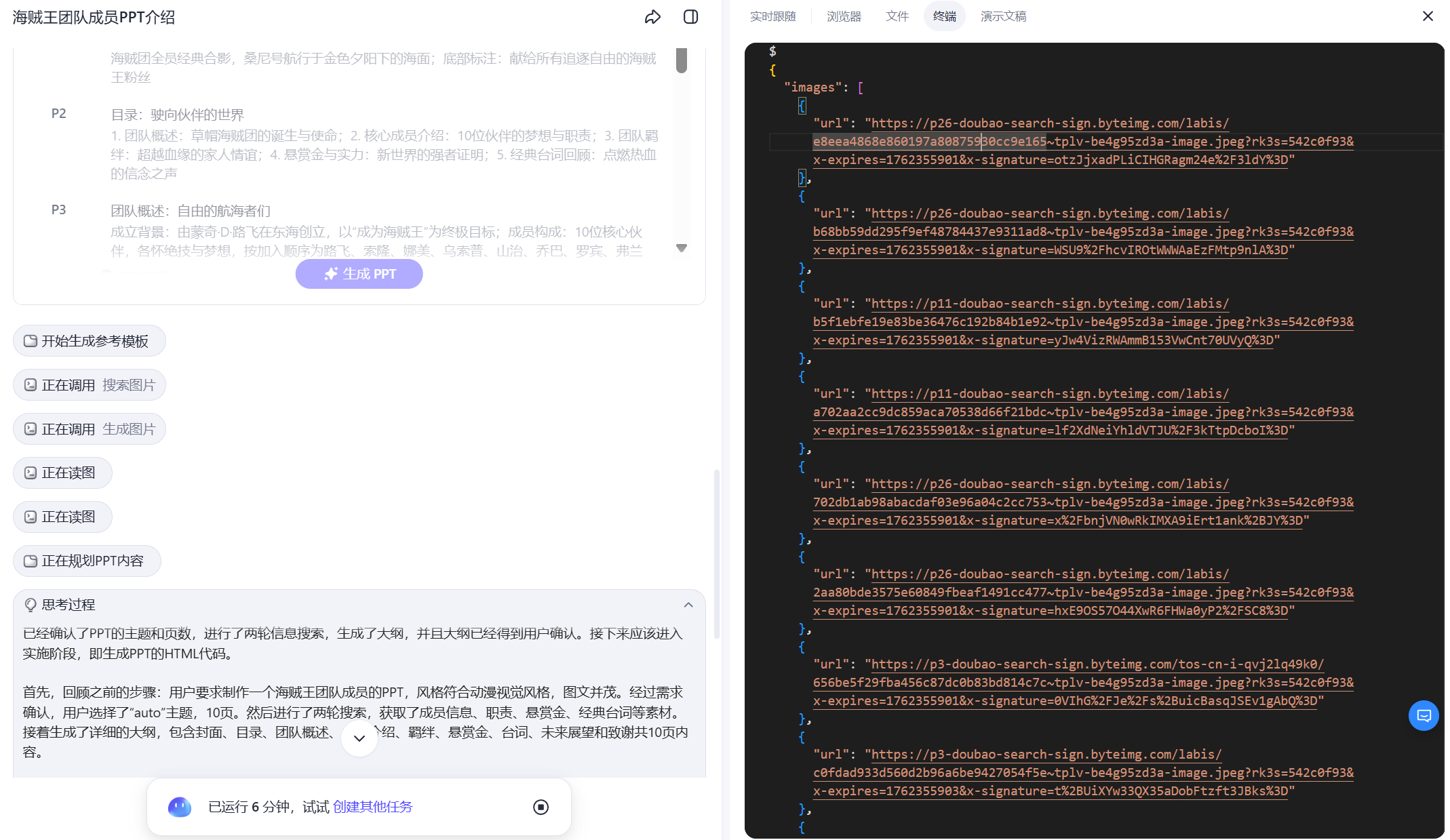Open the URL containing 656be5f29fba
The image size is (1450, 840).
[x=1083, y=683]
